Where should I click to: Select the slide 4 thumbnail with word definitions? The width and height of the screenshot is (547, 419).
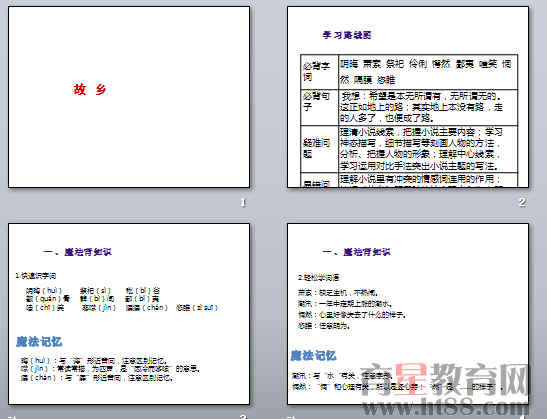pos(408,314)
